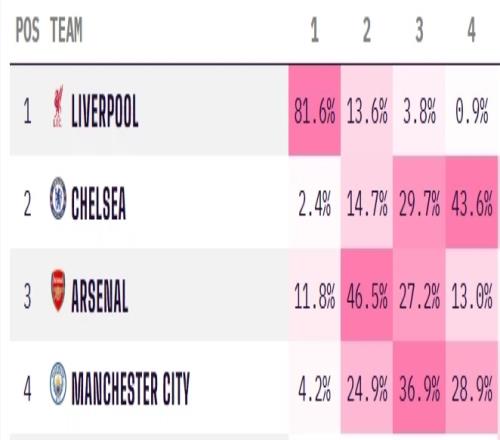This screenshot has height=440, width=500.
Task: Click the Liverpool club crest icon
Action: tap(58, 107)
